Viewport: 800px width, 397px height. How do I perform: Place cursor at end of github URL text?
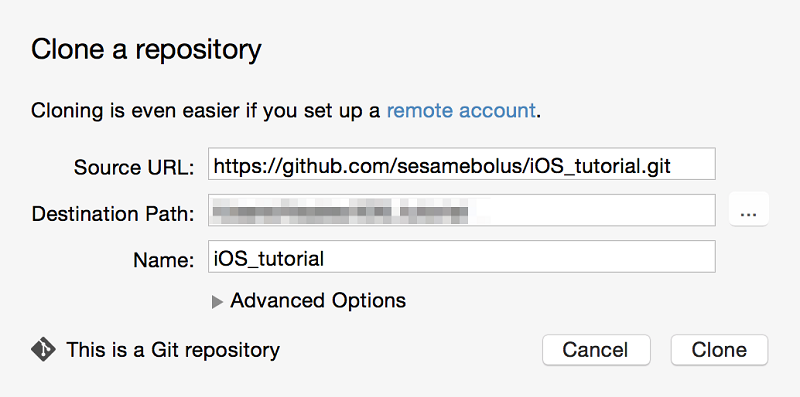[x=671, y=166]
